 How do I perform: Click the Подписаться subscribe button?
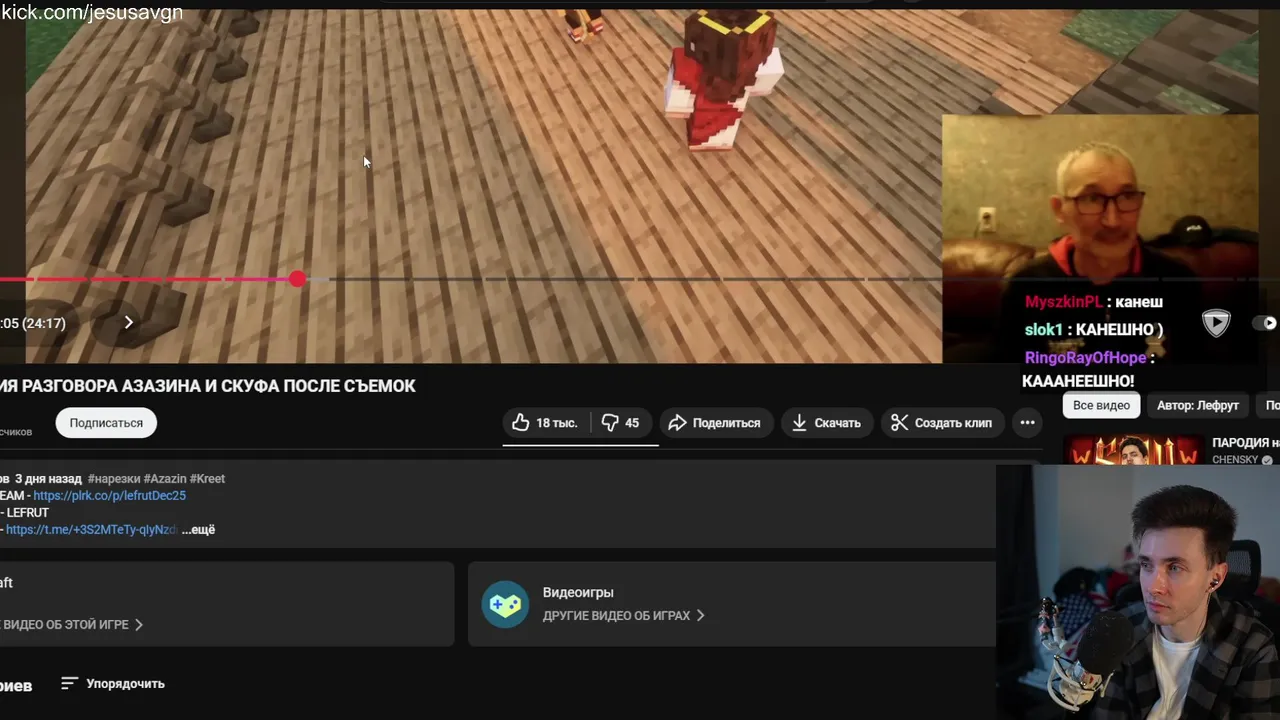(106, 423)
